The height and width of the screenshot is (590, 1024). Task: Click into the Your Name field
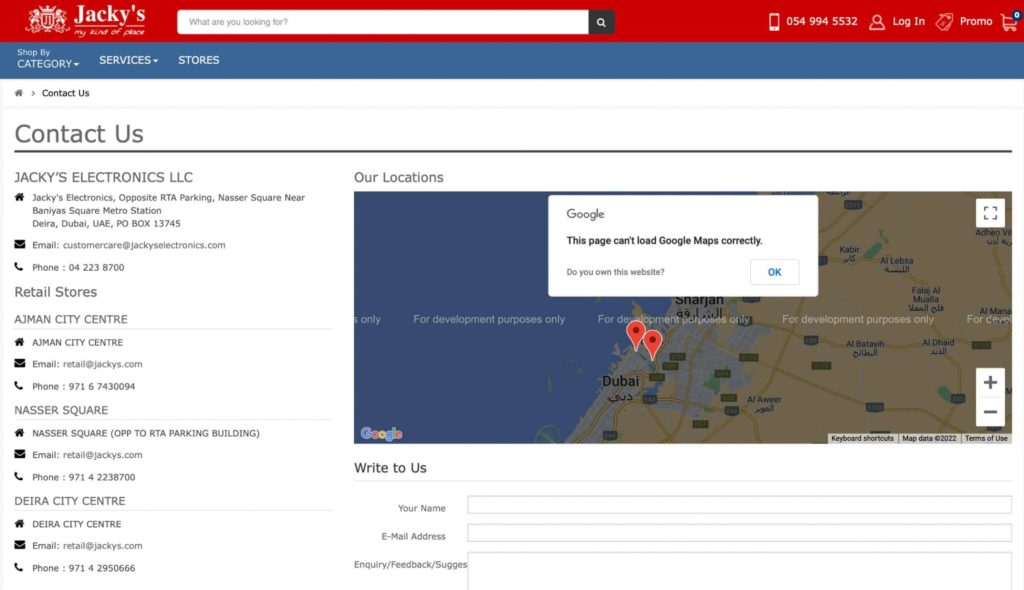click(x=739, y=504)
